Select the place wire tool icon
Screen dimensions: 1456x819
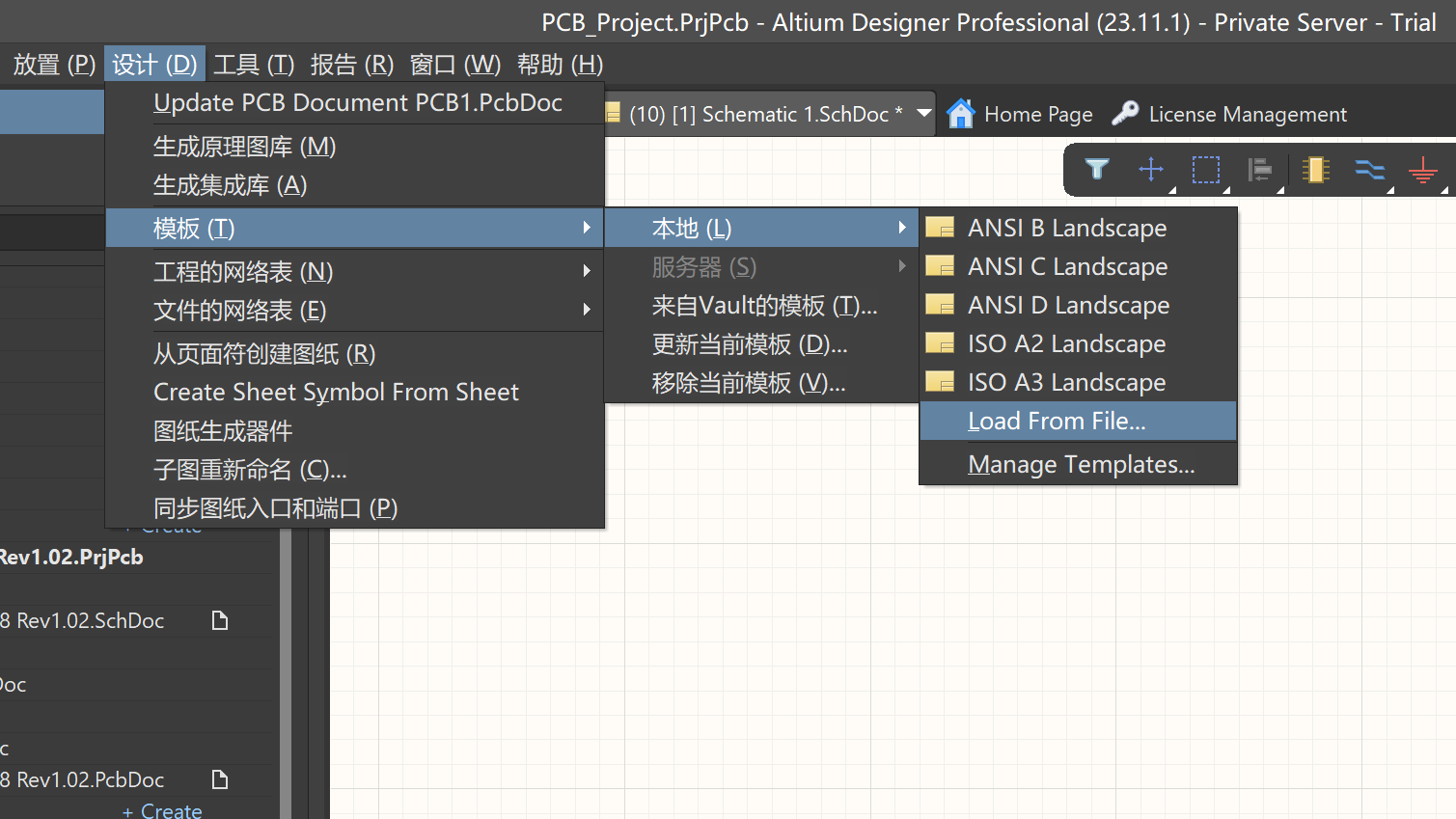pos(1369,170)
